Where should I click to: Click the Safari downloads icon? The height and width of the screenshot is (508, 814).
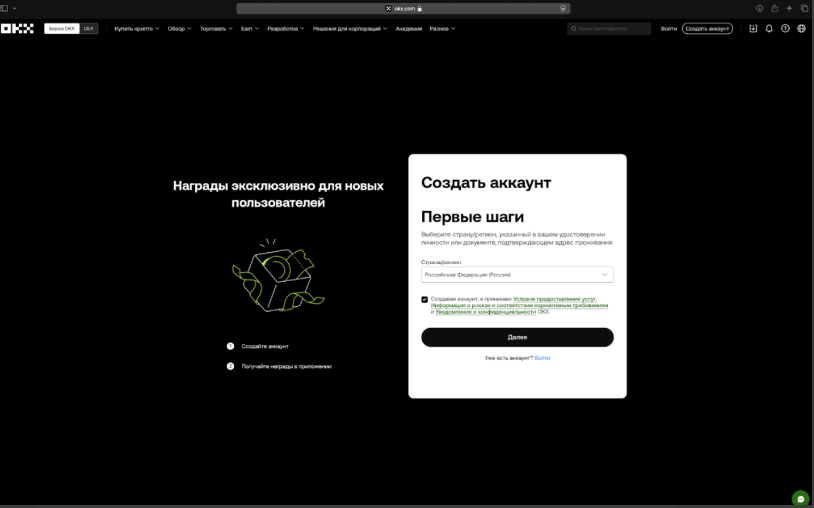pos(759,8)
